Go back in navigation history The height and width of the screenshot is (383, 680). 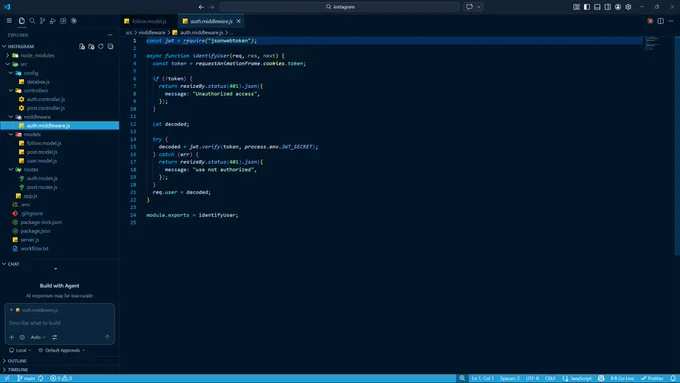pyautogui.click(x=201, y=7)
